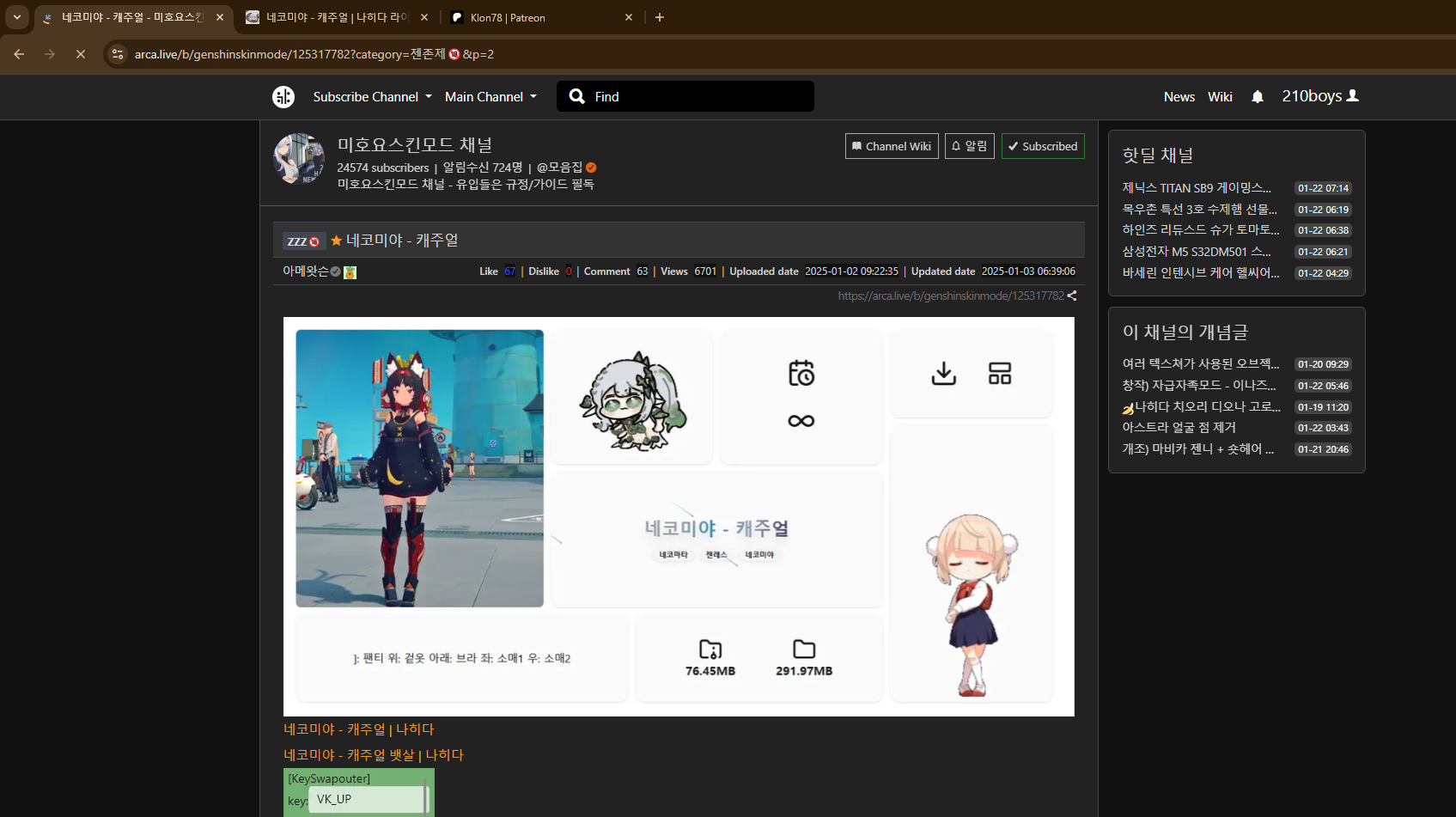
Task: Click the search magnifier icon
Action: pos(577,96)
